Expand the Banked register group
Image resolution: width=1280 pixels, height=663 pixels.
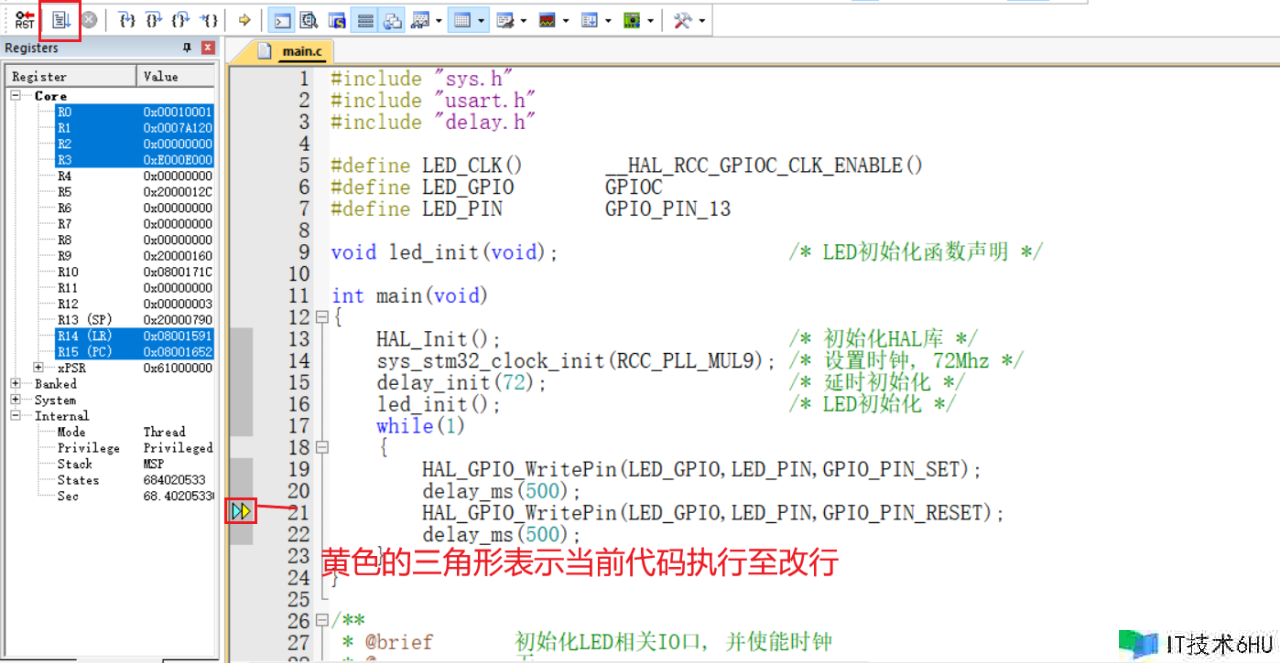tap(16, 384)
